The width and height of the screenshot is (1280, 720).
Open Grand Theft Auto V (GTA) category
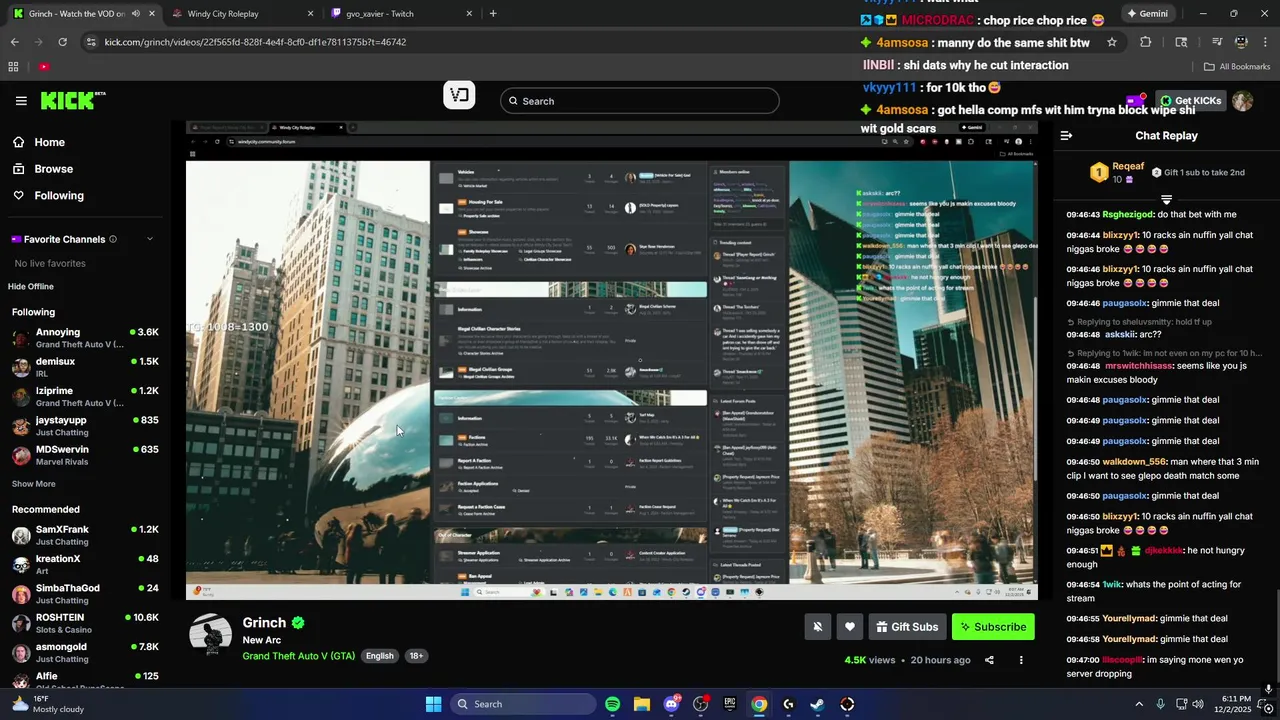pos(298,656)
